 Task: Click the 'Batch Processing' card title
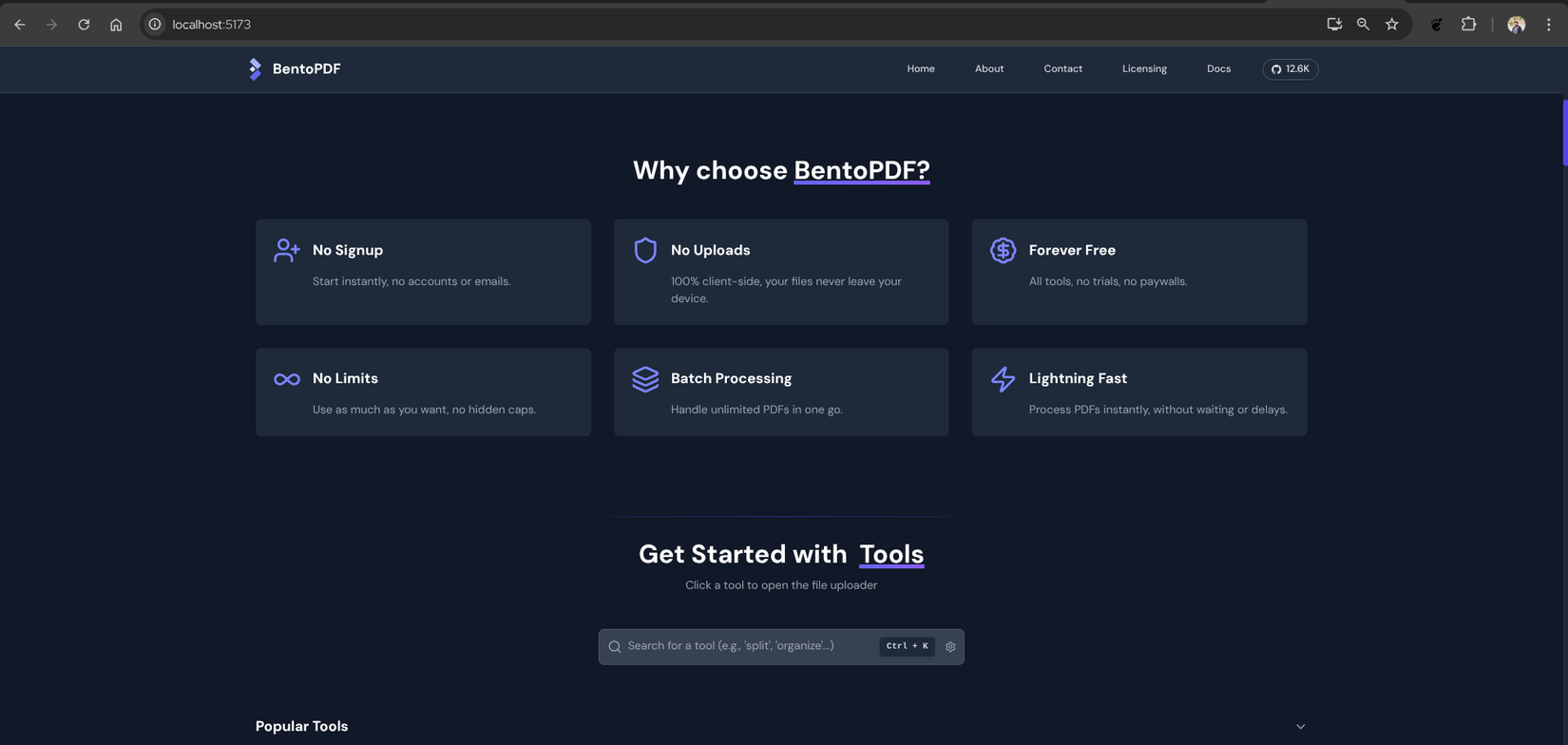[731, 378]
